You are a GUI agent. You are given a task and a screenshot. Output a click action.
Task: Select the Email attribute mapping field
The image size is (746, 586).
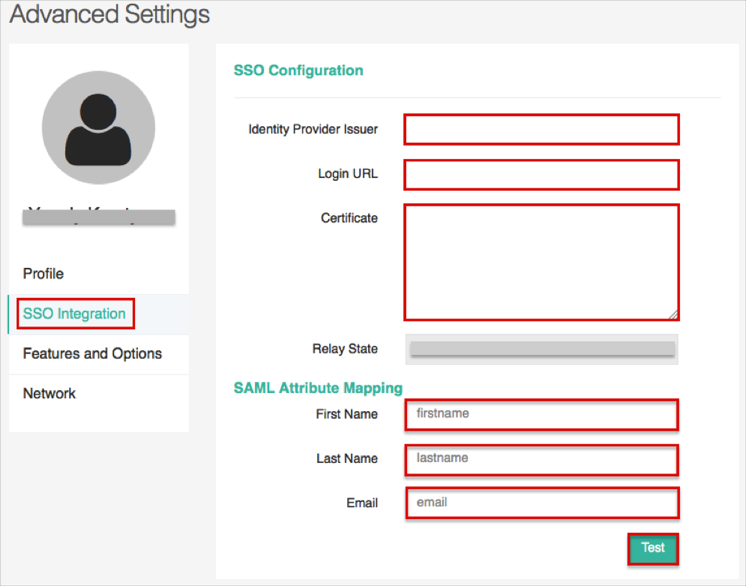coord(541,503)
